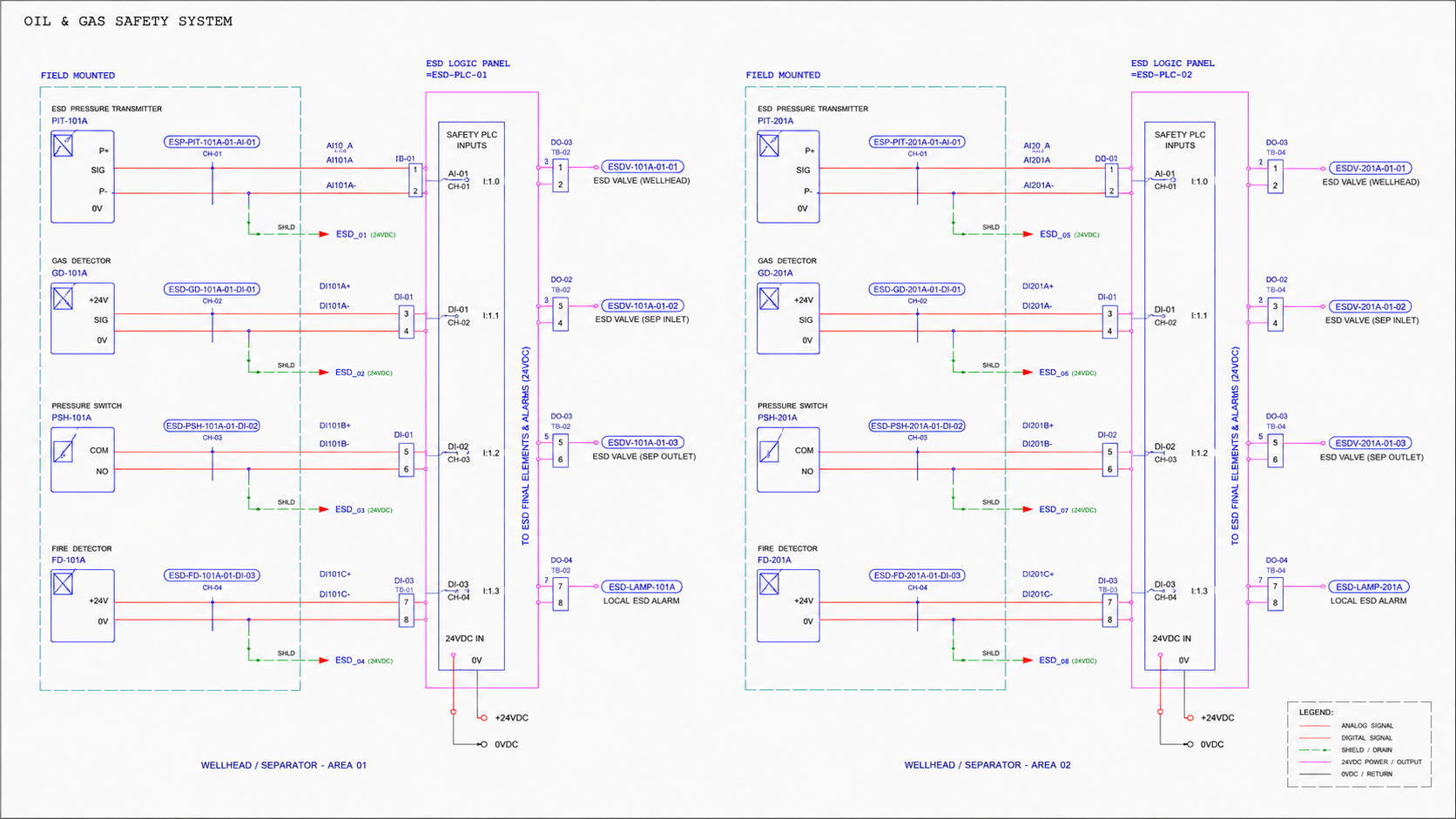This screenshot has width=1456, height=819.
Task: Select the FD-101A device tag text
Action: point(69,561)
